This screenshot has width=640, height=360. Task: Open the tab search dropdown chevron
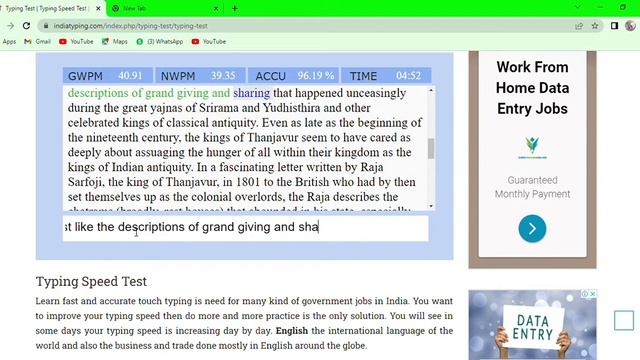(x=578, y=7)
